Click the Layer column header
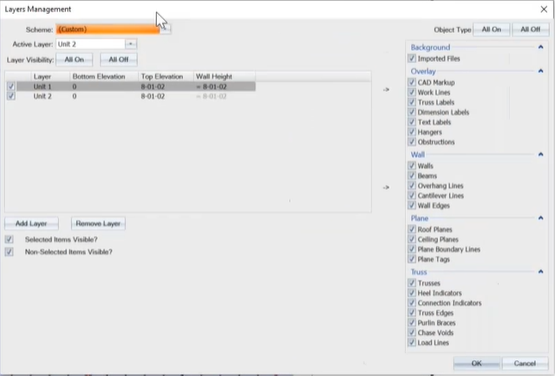This screenshot has width=555, height=376. [x=50, y=76]
